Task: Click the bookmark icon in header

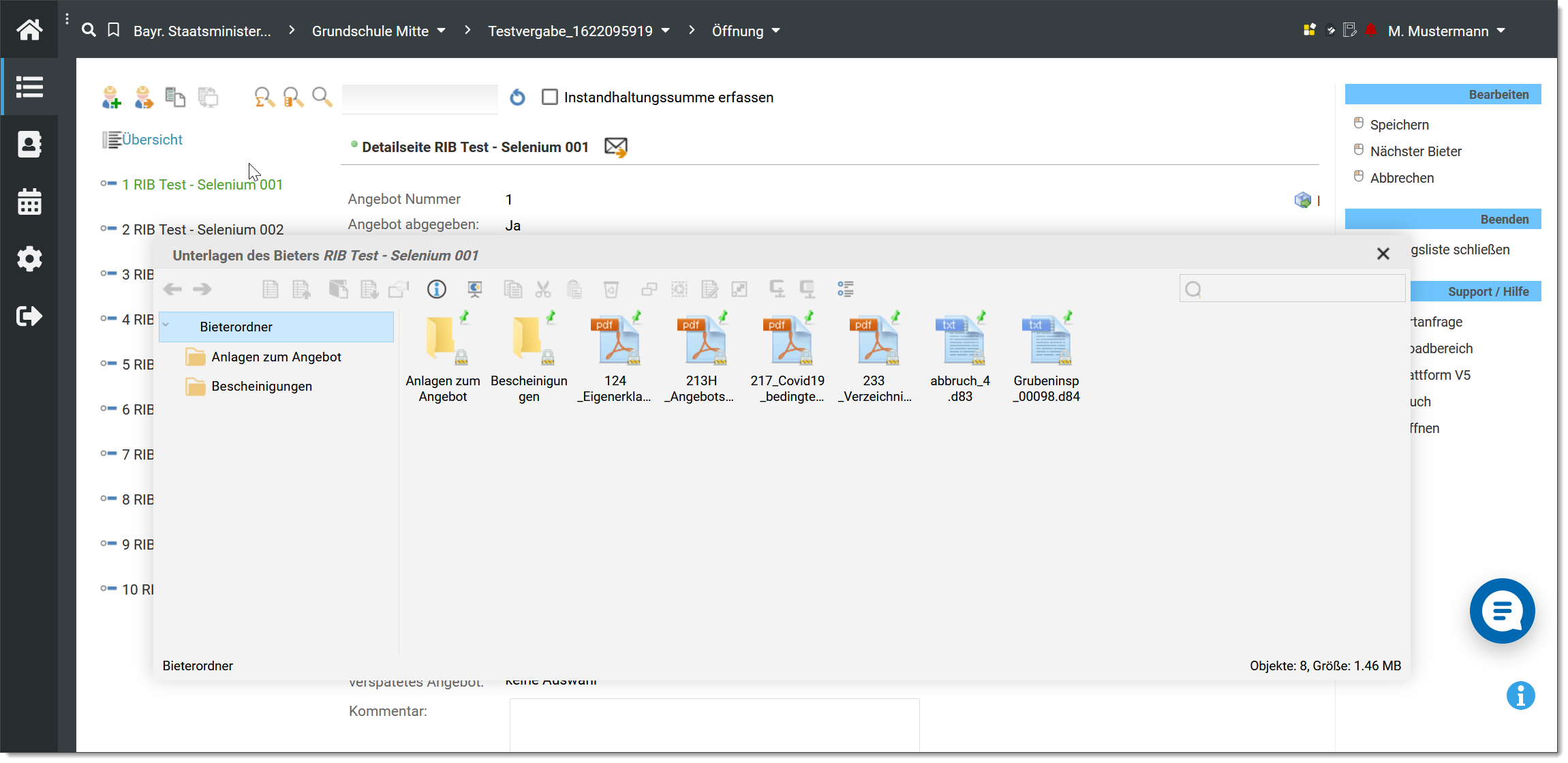Action: tap(114, 30)
